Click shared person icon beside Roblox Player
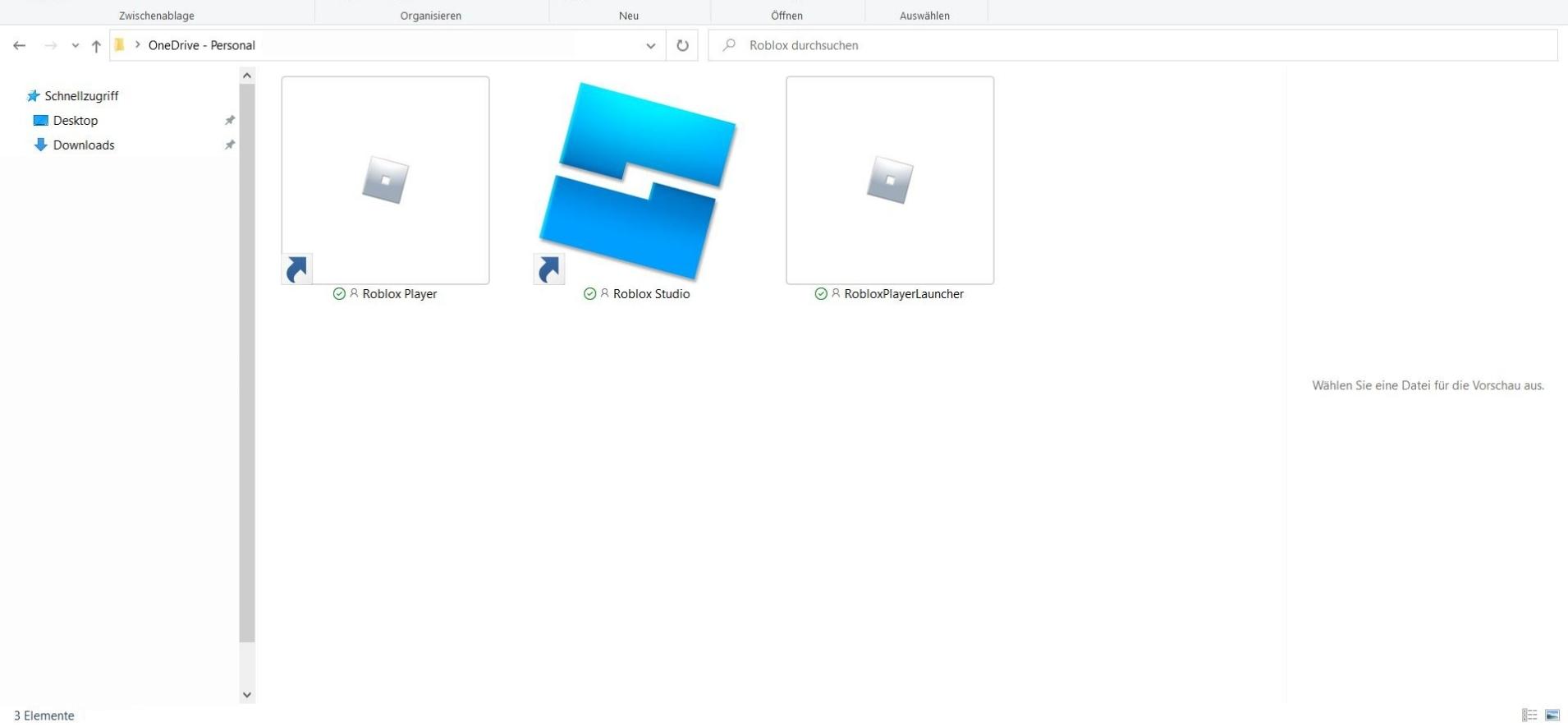 point(354,293)
